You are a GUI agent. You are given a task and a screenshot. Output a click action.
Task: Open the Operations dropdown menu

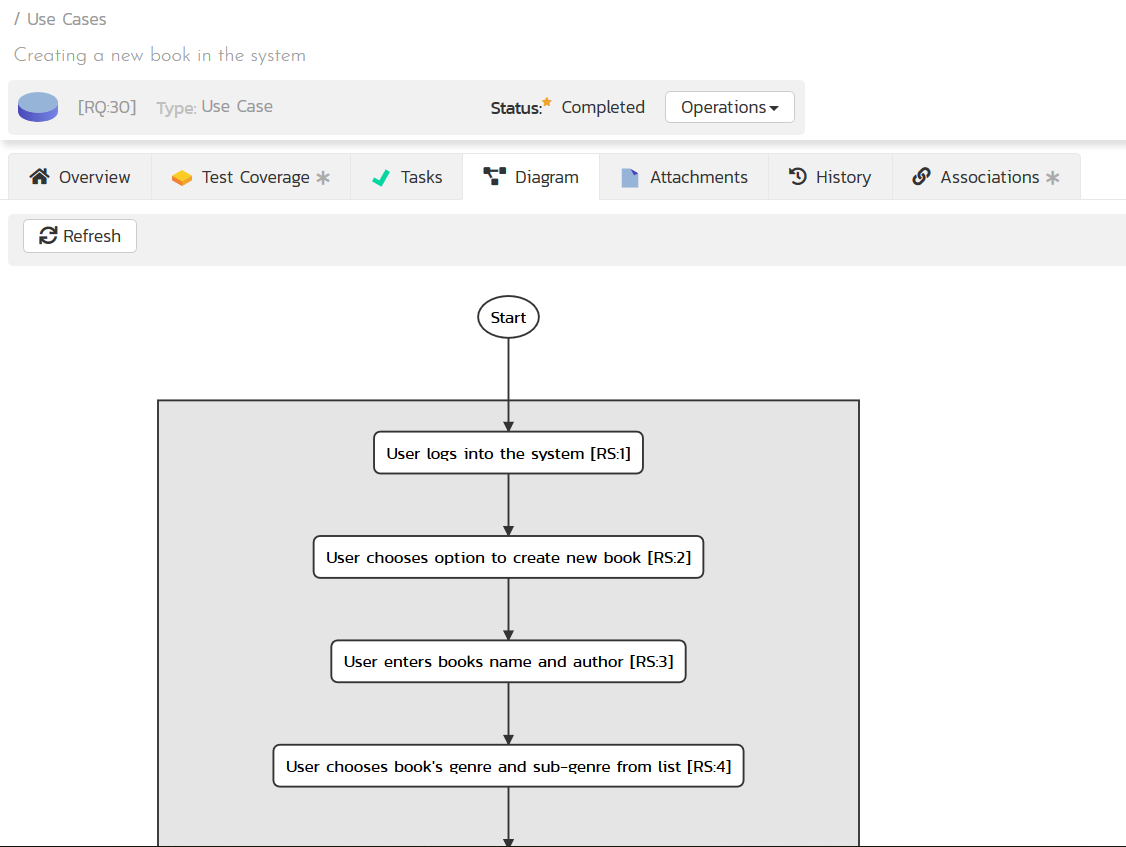tap(729, 107)
